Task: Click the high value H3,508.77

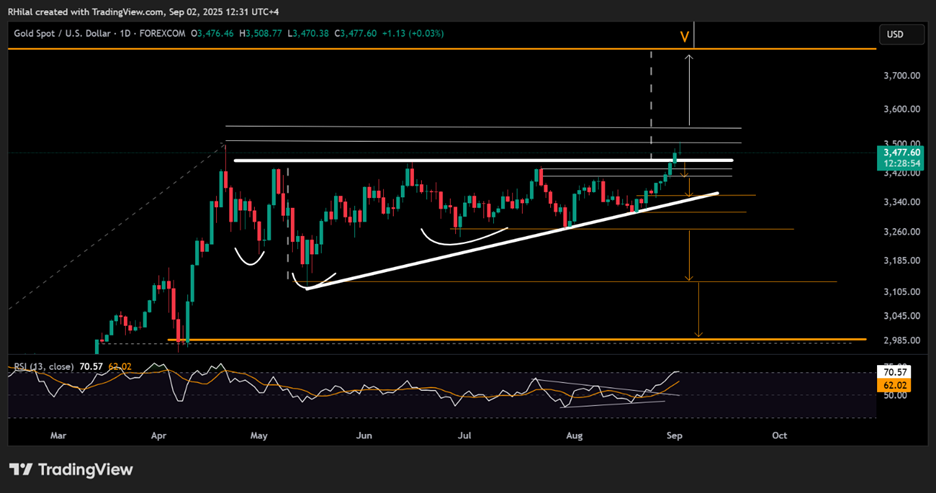Action: coord(260,33)
